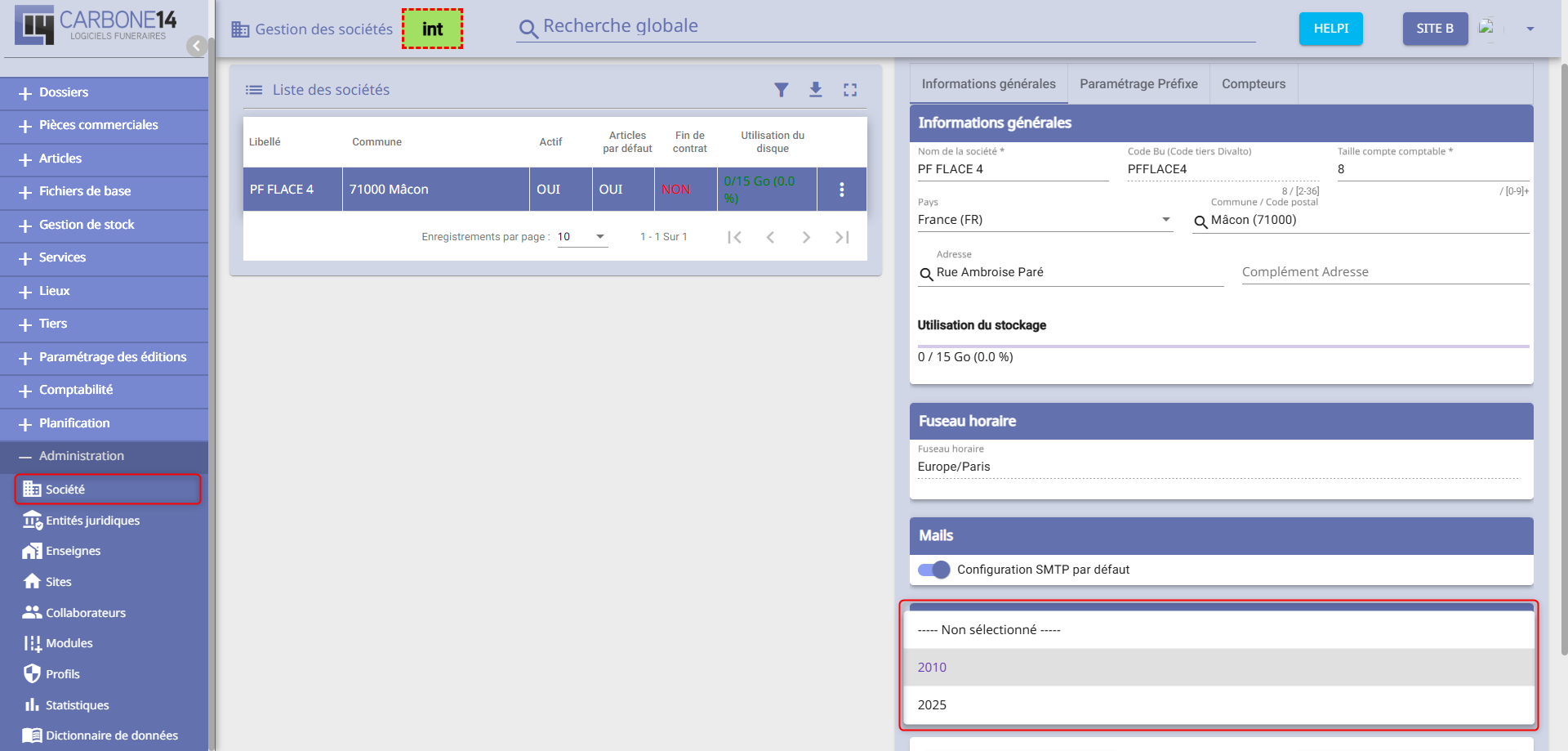
Task: Open the Pays dropdown France (FR)
Action: (x=1045, y=220)
